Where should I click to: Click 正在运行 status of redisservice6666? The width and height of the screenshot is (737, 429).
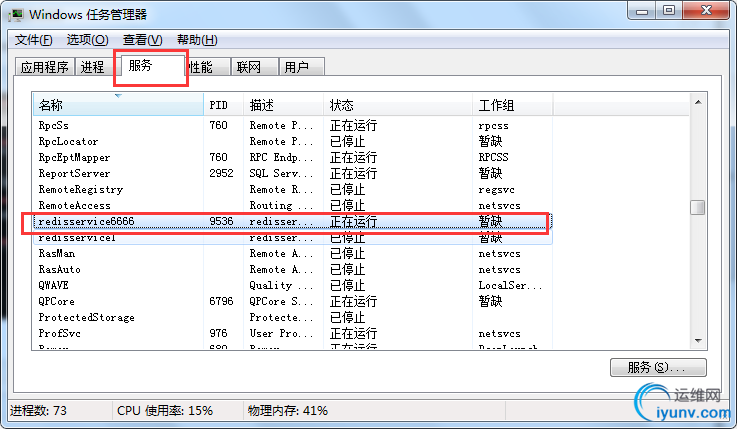tap(353, 221)
